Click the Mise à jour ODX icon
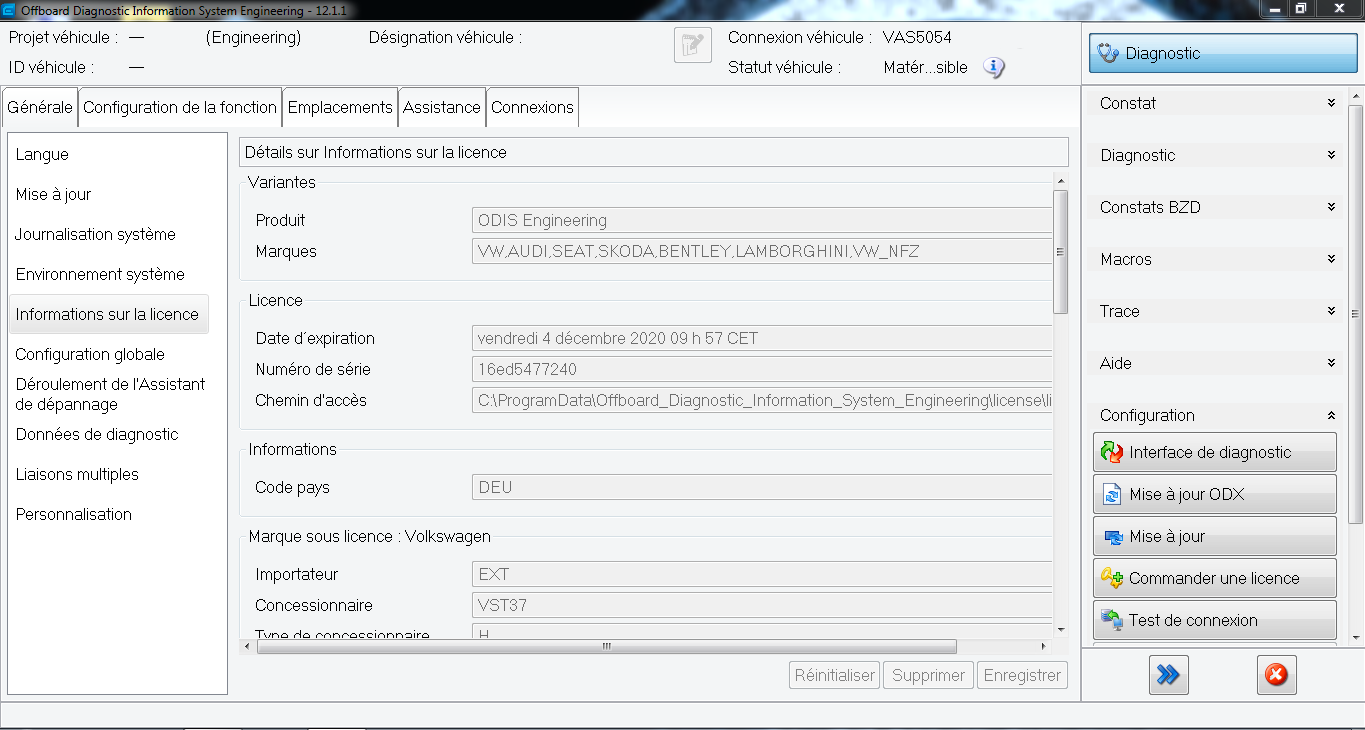This screenshot has height=730, width=1365. click(1112, 494)
